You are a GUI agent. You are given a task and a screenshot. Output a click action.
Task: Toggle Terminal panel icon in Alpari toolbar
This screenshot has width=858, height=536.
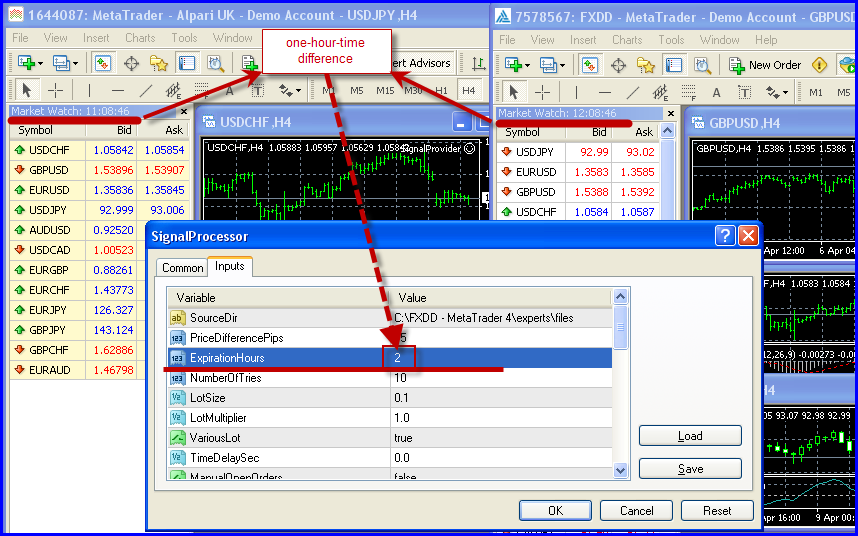[x=187, y=63]
